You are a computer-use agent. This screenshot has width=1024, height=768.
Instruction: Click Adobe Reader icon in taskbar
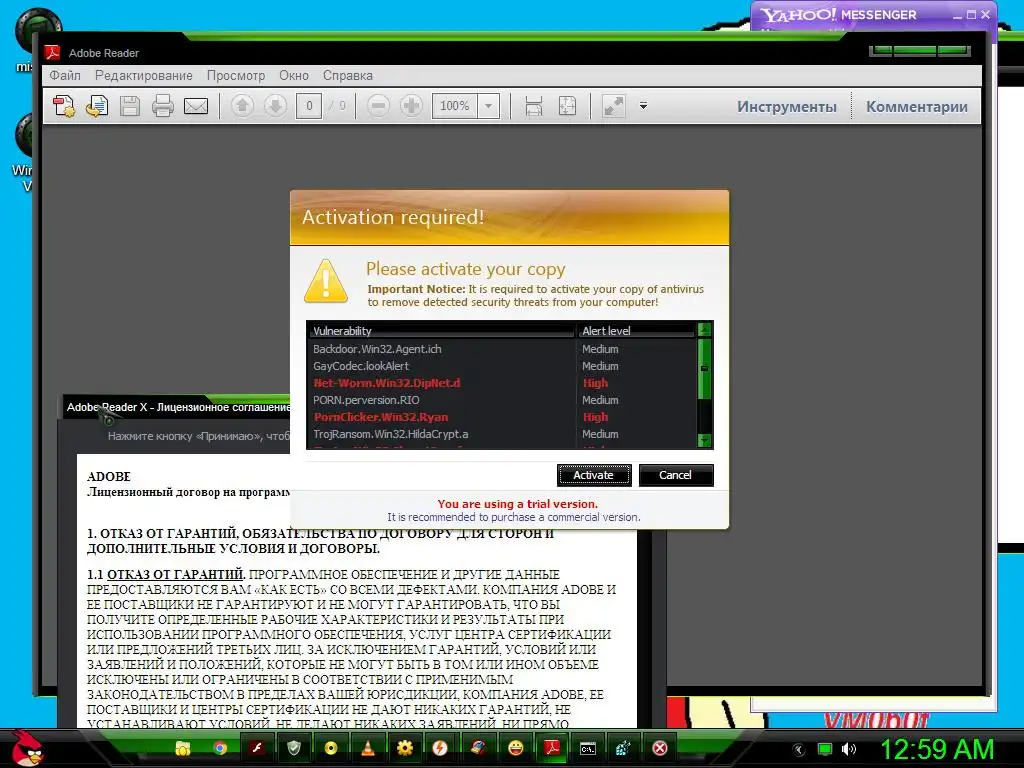coord(552,748)
